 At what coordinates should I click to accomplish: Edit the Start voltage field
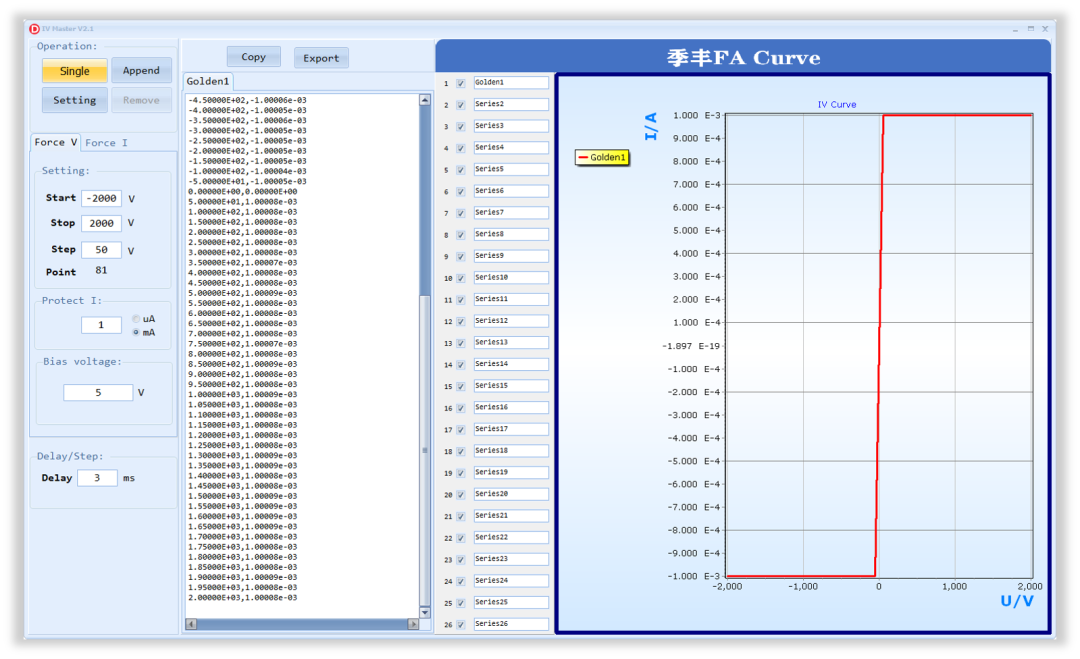coord(101,198)
